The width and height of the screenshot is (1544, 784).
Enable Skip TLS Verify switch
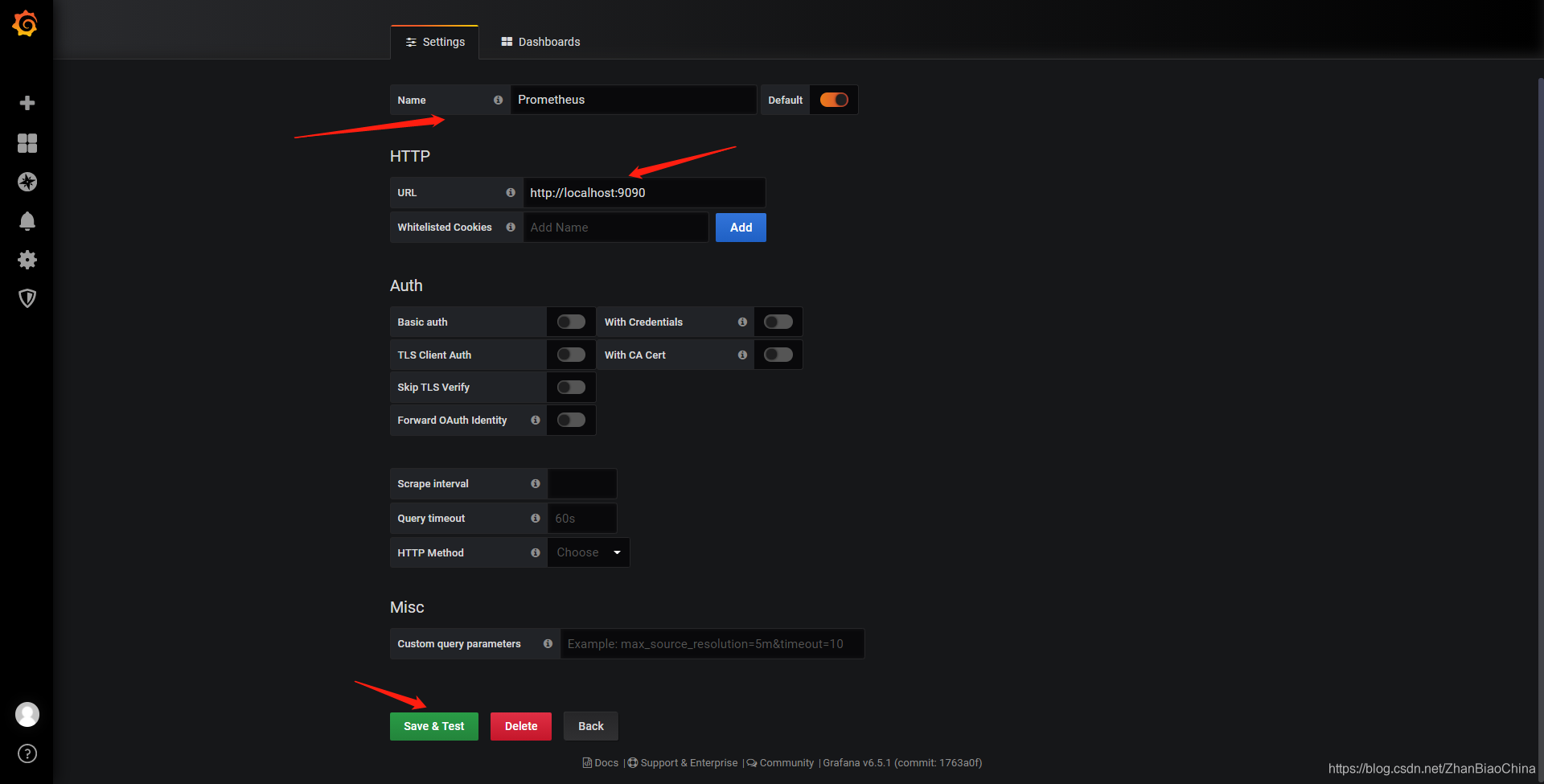pos(571,388)
